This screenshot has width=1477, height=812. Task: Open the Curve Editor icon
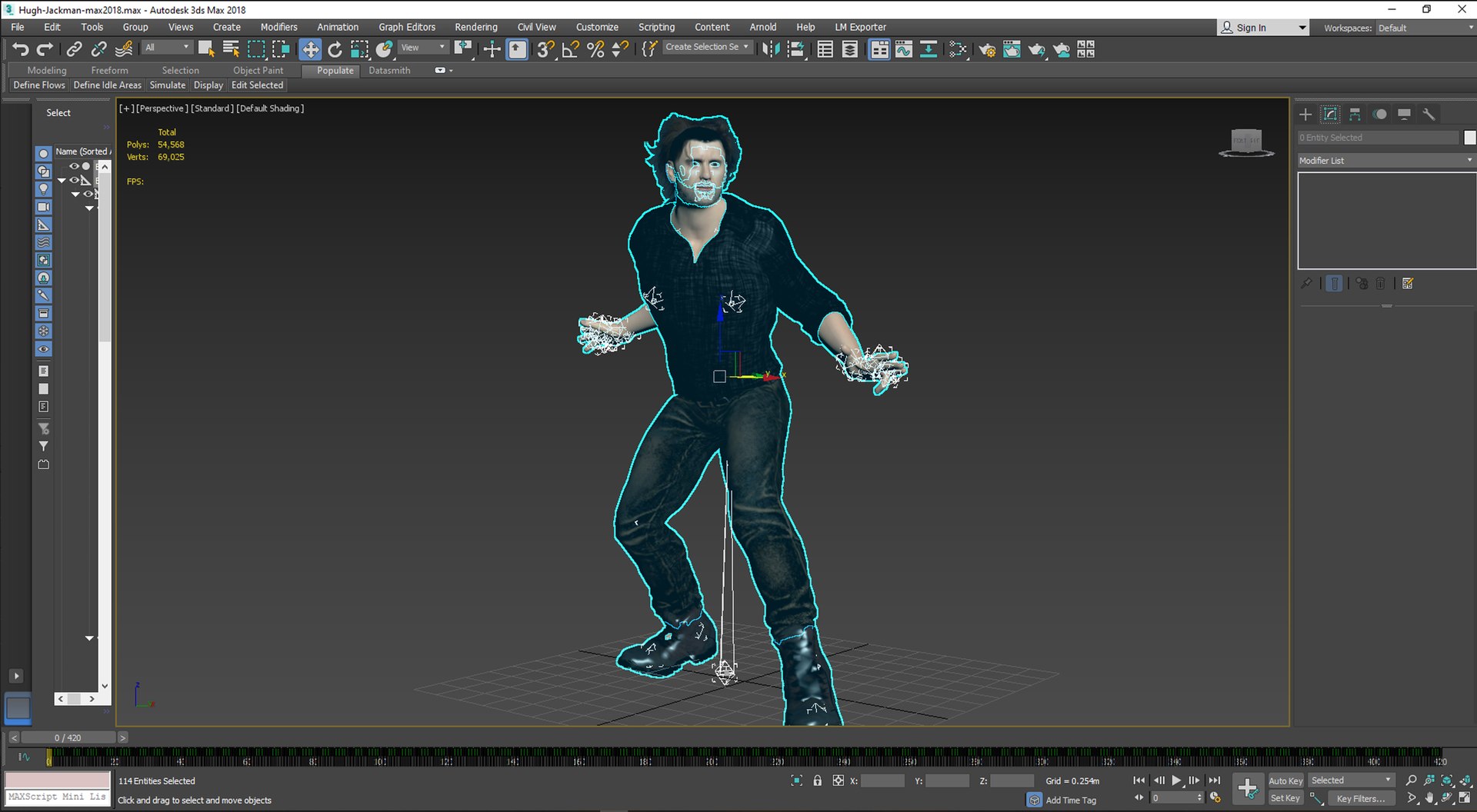(904, 49)
